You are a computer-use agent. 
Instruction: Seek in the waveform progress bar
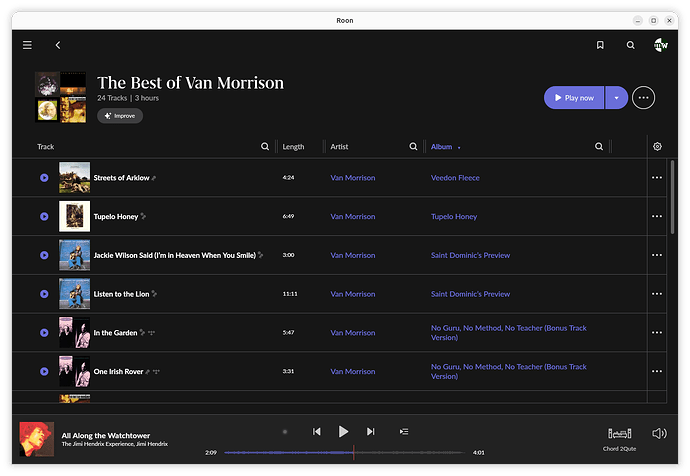click(344, 452)
